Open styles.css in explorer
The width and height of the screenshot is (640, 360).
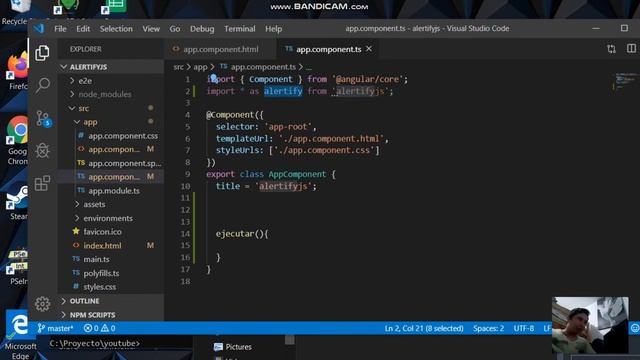coord(111,287)
